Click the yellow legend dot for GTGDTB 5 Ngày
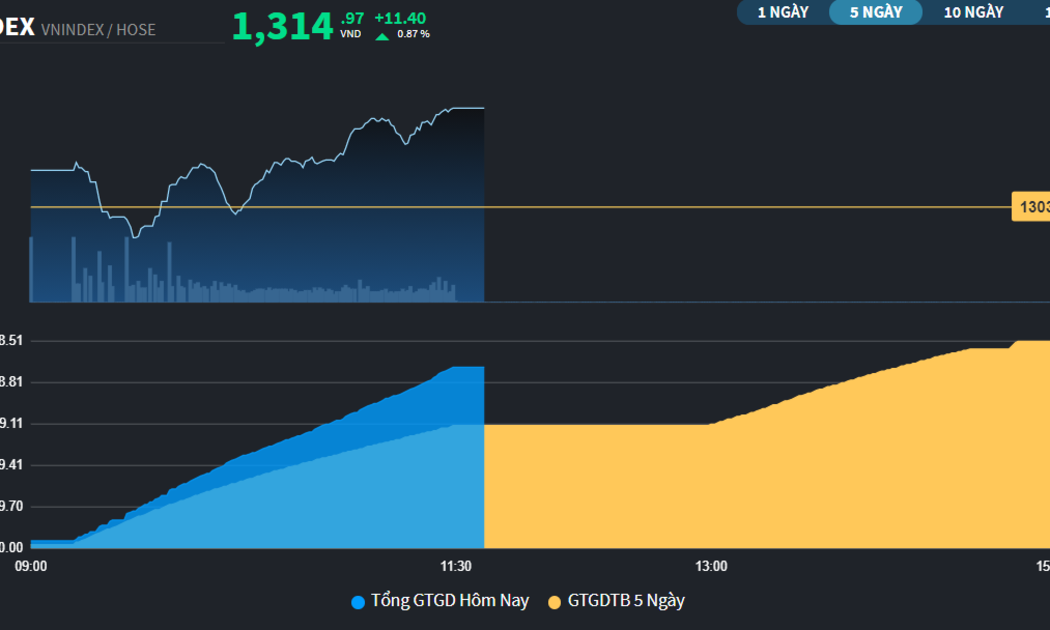The image size is (1050, 630). tap(554, 603)
